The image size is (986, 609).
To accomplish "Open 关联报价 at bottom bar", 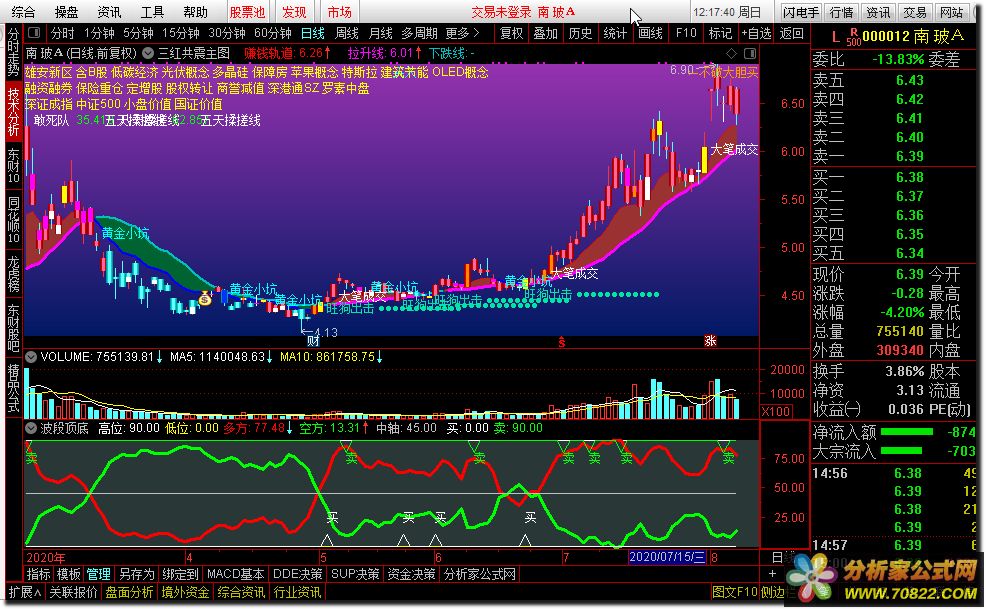I will pyautogui.click(x=73, y=592).
